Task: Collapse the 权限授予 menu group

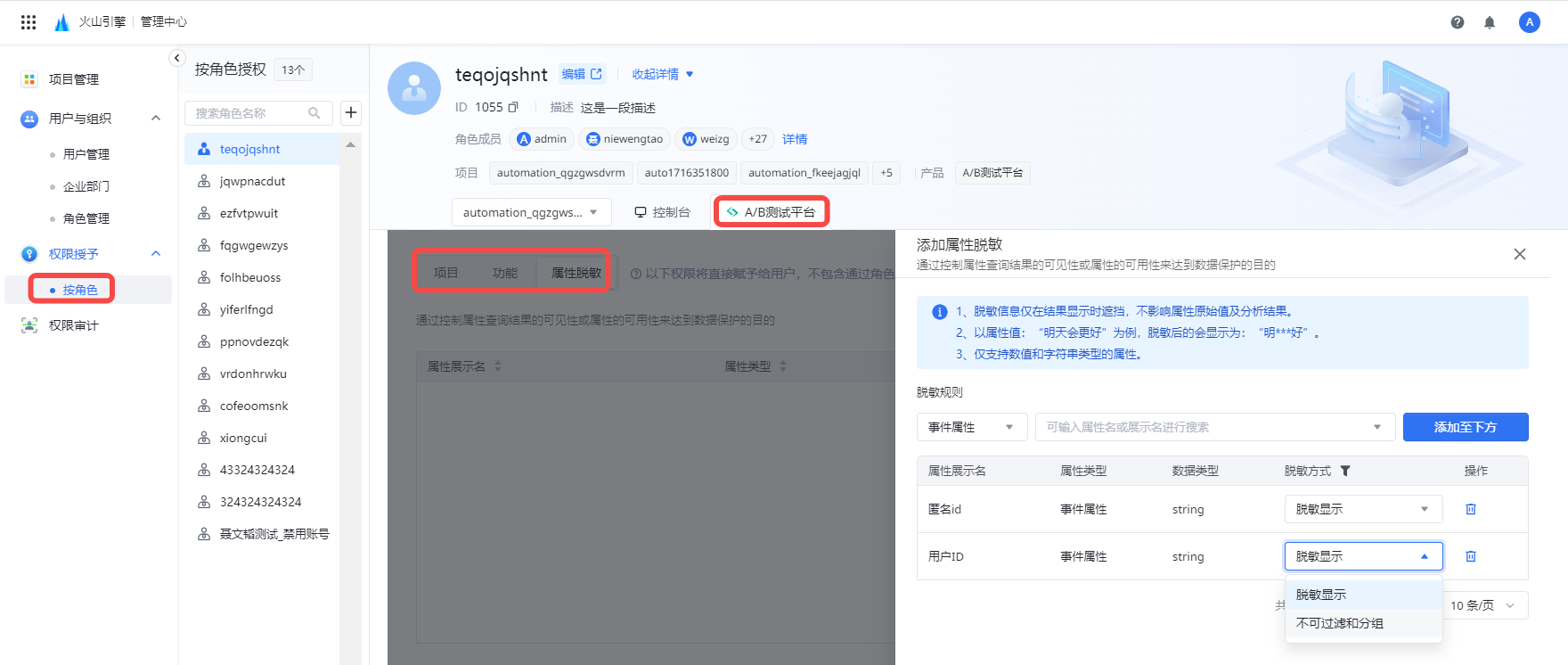Action: point(156,254)
